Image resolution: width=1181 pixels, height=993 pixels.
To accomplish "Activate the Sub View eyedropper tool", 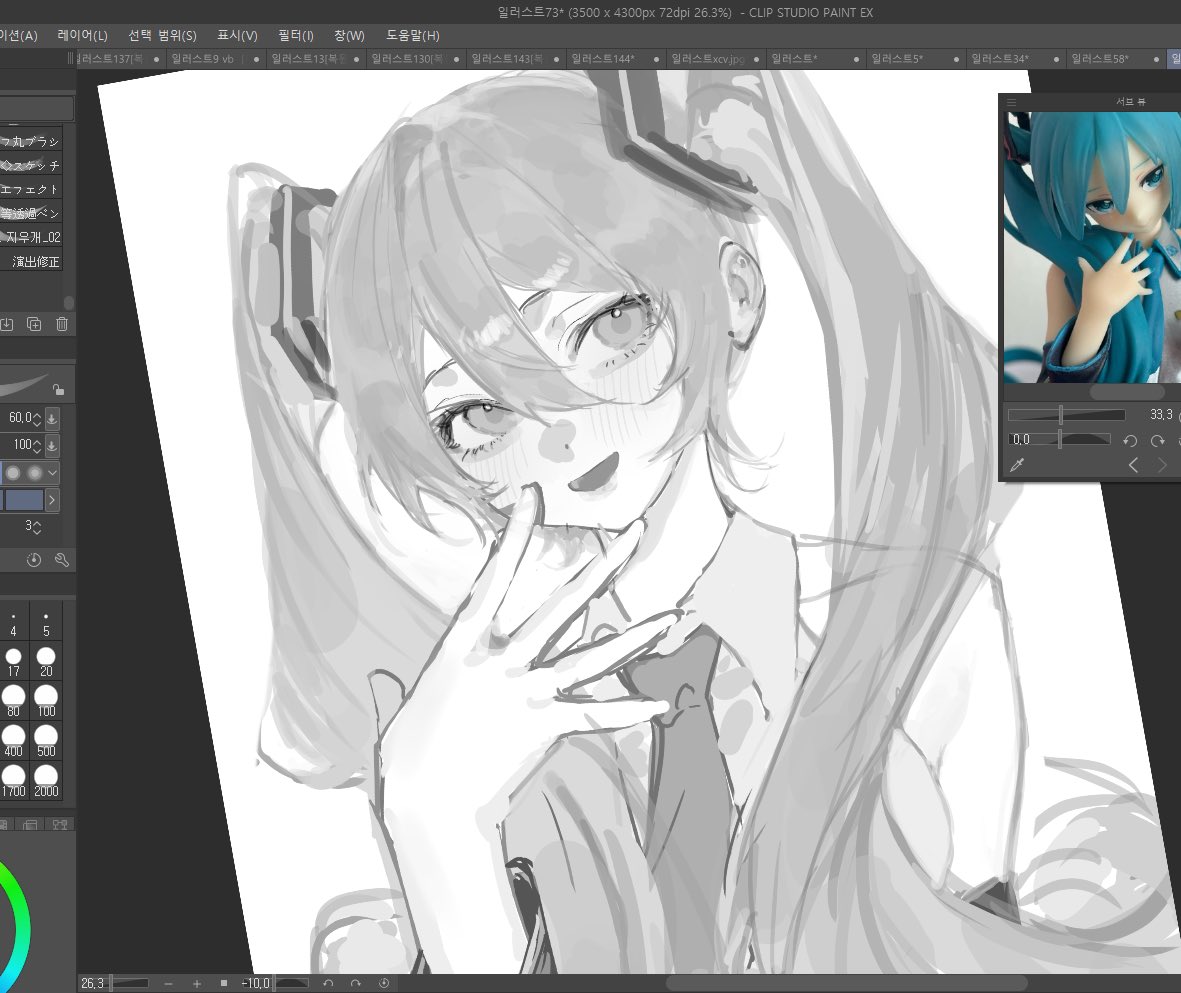I will [x=1018, y=465].
